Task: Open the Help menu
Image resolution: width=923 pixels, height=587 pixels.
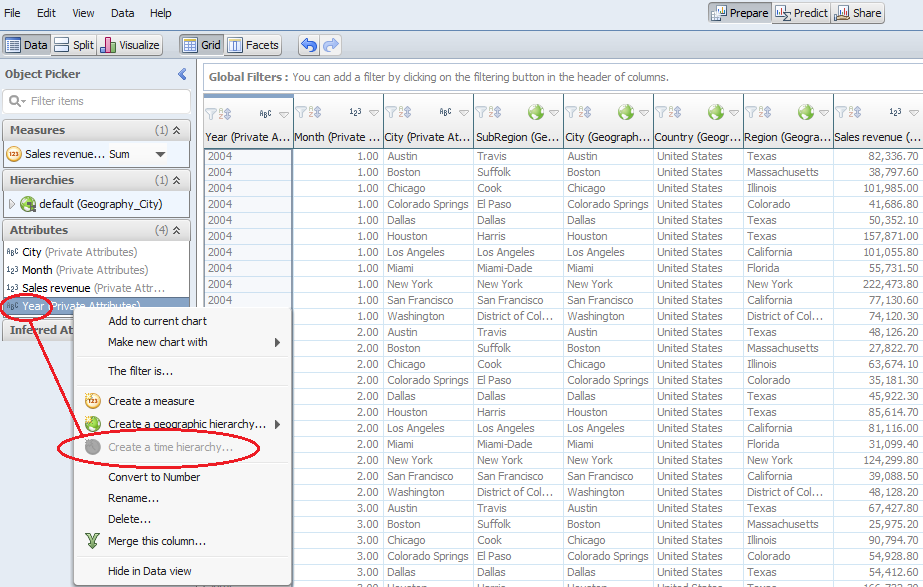Action: tap(160, 13)
